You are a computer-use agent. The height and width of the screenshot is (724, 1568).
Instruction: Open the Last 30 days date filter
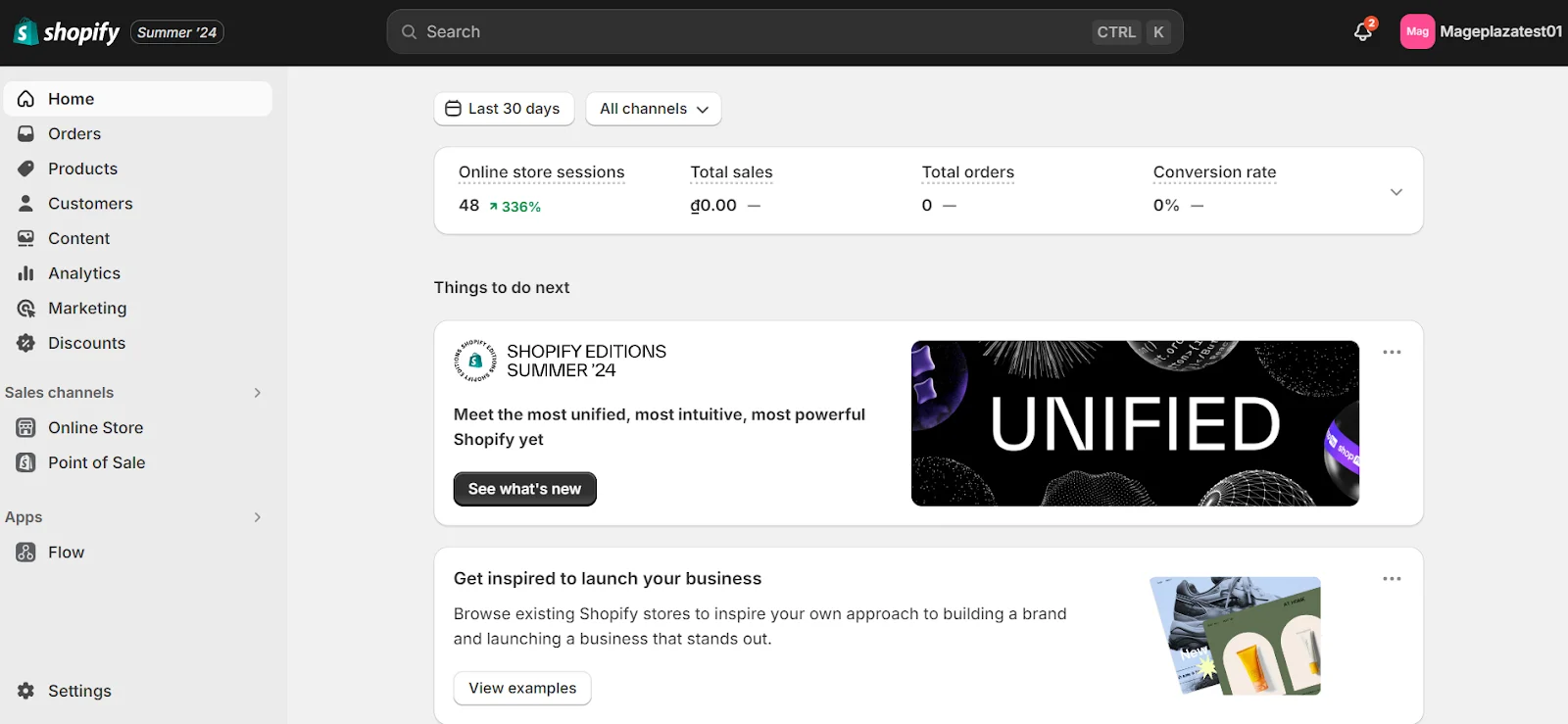pyautogui.click(x=504, y=109)
